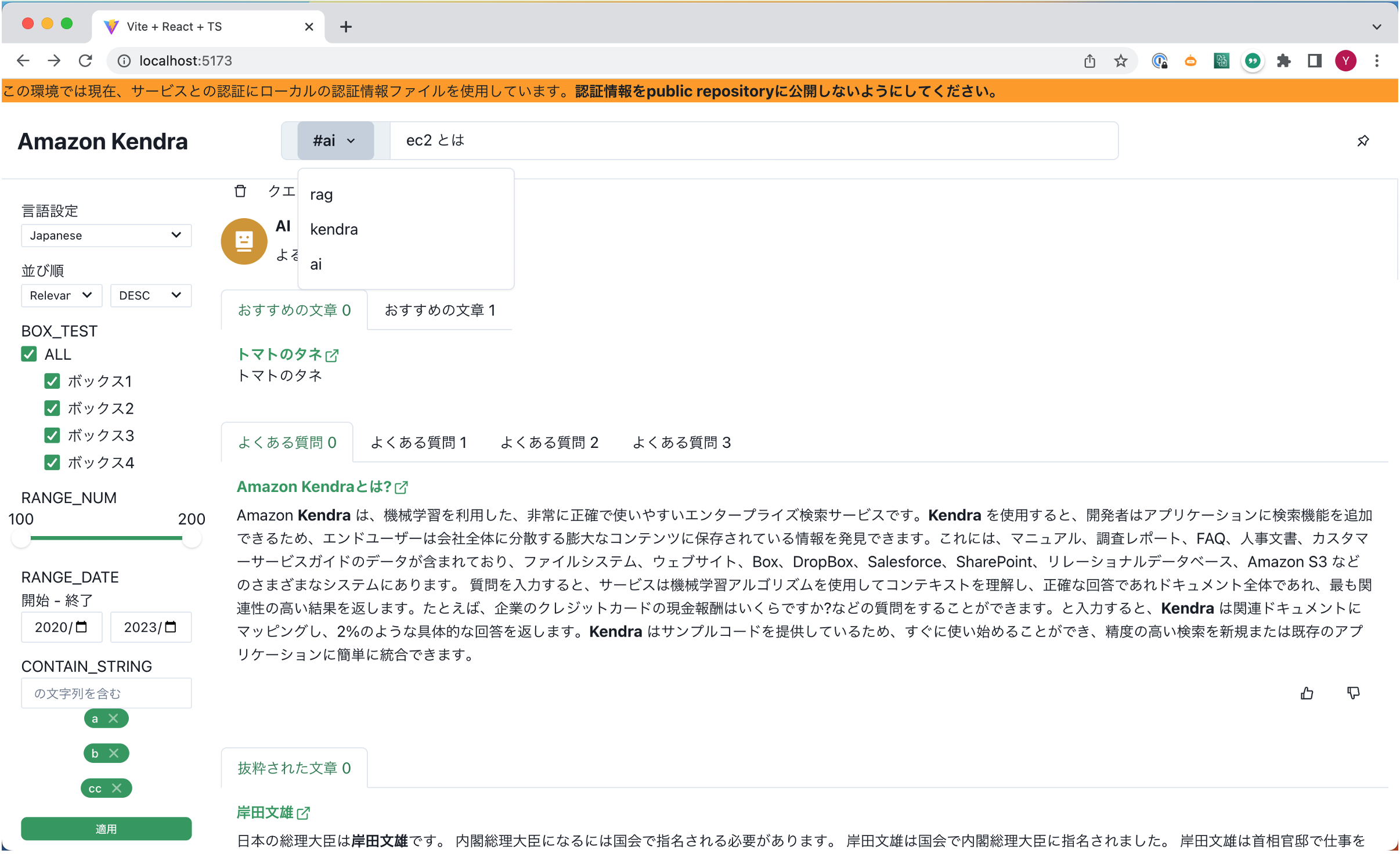Switch to the おすすめの文章 1 tab
The height and width of the screenshot is (861, 1400).
point(440,310)
